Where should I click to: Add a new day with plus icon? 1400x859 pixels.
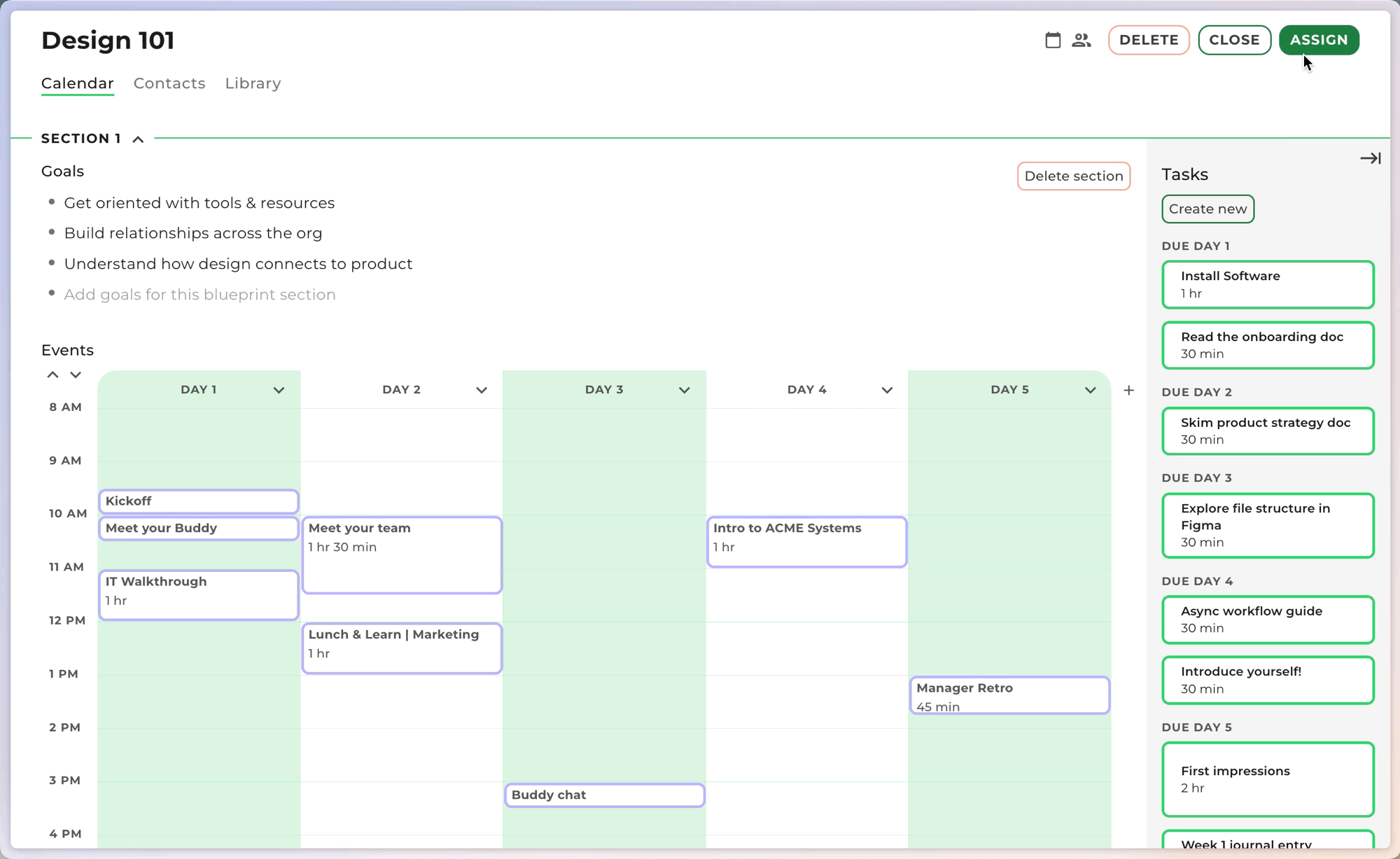(1128, 391)
